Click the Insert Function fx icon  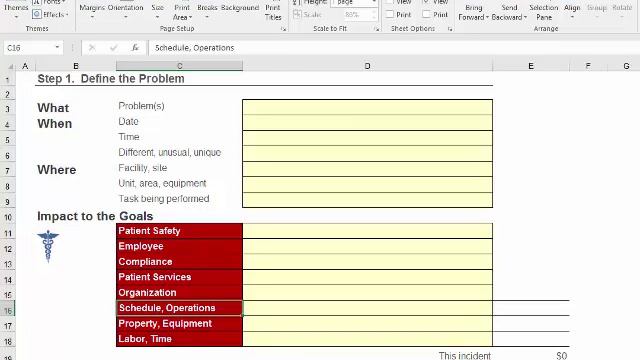pyautogui.click(x=135, y=48)
